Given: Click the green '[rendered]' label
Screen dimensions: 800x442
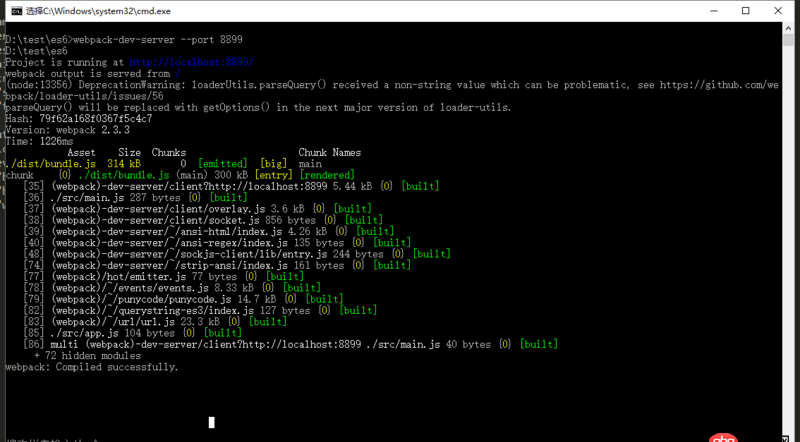Looking at the screenshot, I should pos(327,175).
